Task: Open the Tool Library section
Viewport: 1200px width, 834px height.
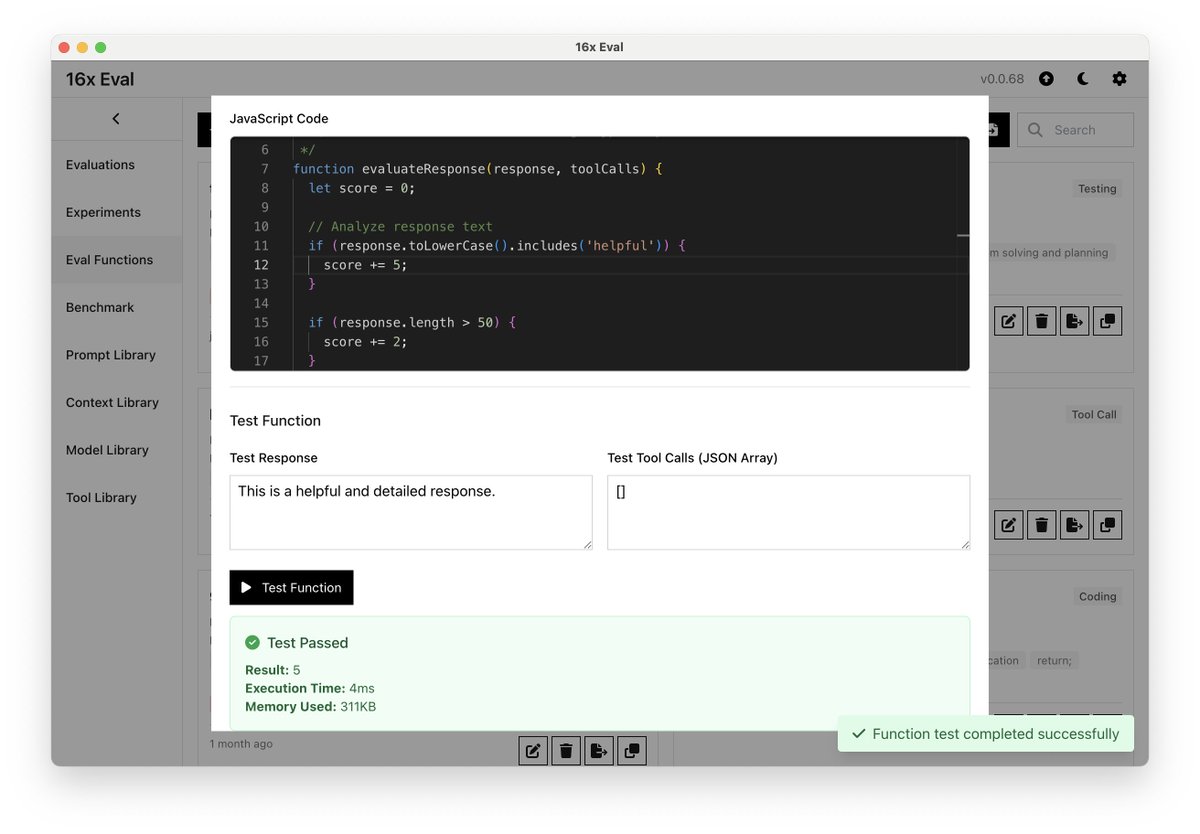Action: (101, 497)
